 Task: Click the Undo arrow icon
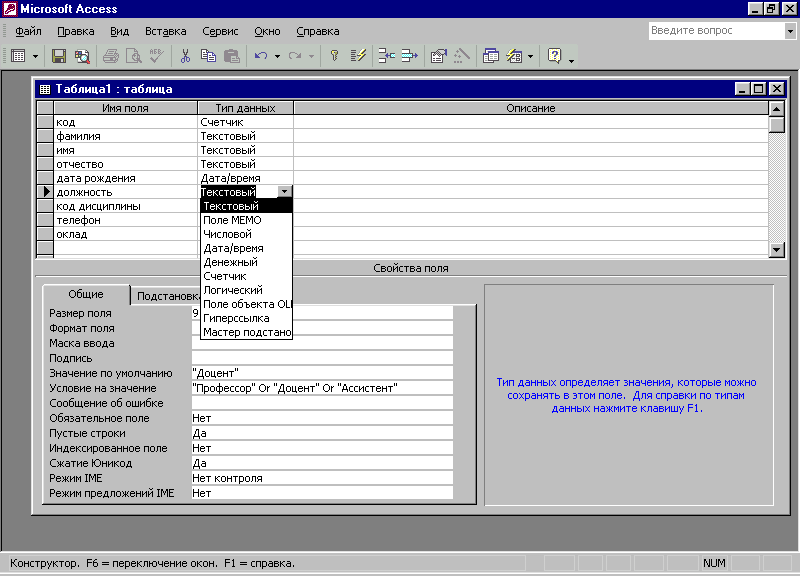[260, 57]
